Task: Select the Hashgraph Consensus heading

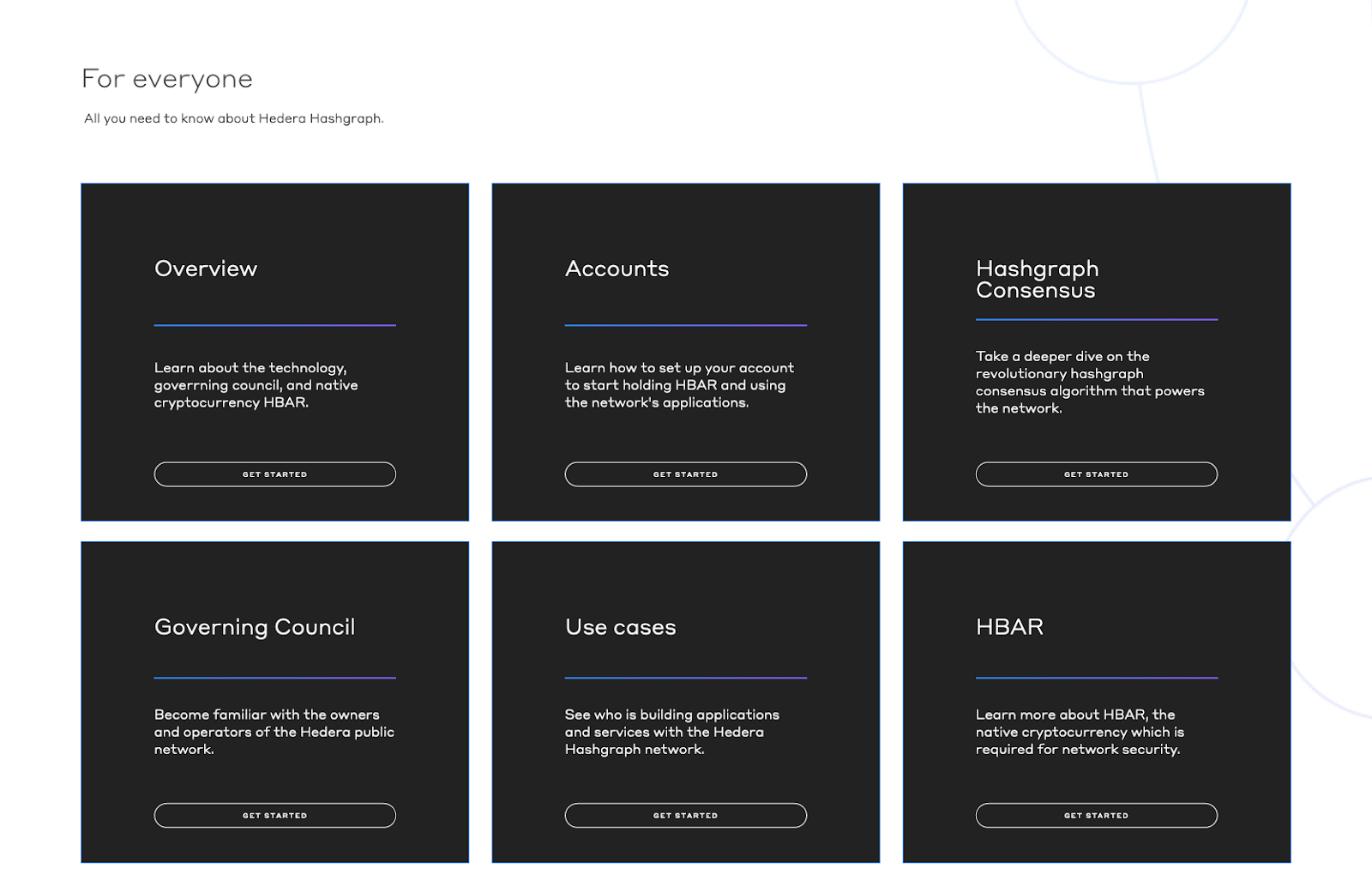Action: tap(1038, 280)
